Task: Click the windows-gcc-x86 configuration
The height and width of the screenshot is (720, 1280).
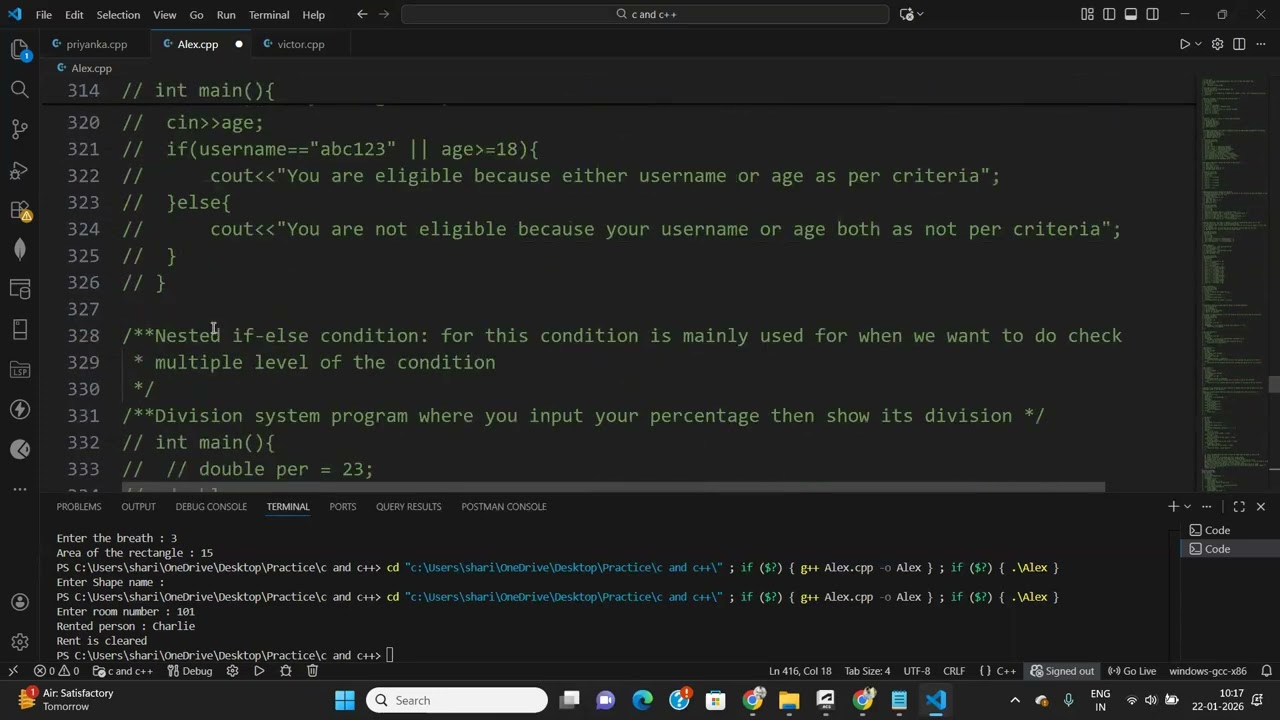Action: (x=1207, y=671)
